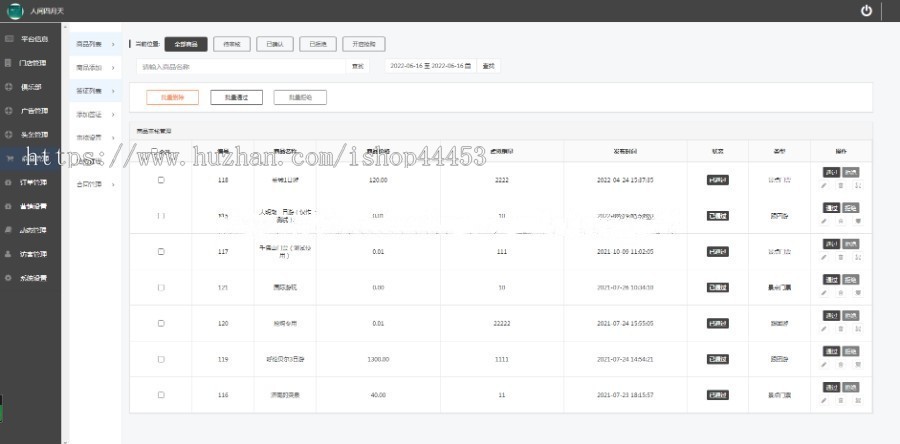Click the trash icon for ID 121
Screen dimensions: 900x444
point(841,293)
